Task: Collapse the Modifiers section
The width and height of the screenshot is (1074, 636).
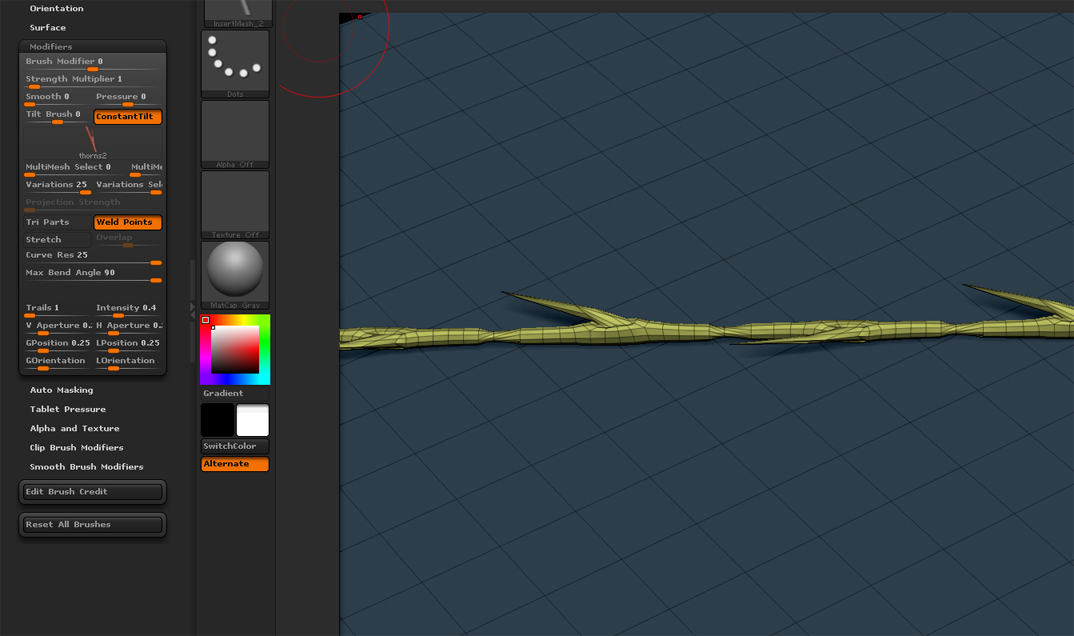Action: pyautogui.click(x=51, y=47)
